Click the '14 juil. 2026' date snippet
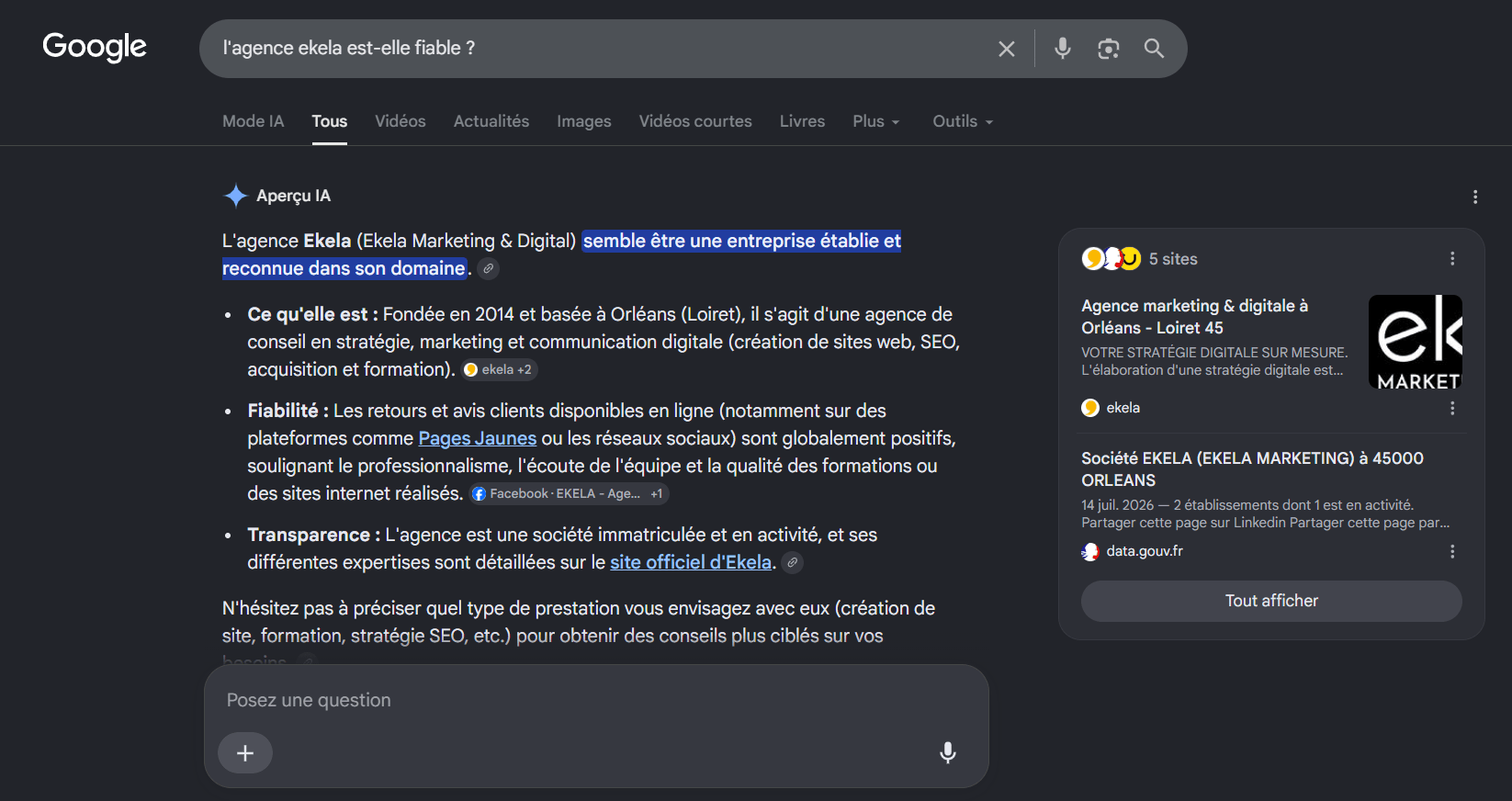This screenshot has width=1512, height=801. (1118, 505)
